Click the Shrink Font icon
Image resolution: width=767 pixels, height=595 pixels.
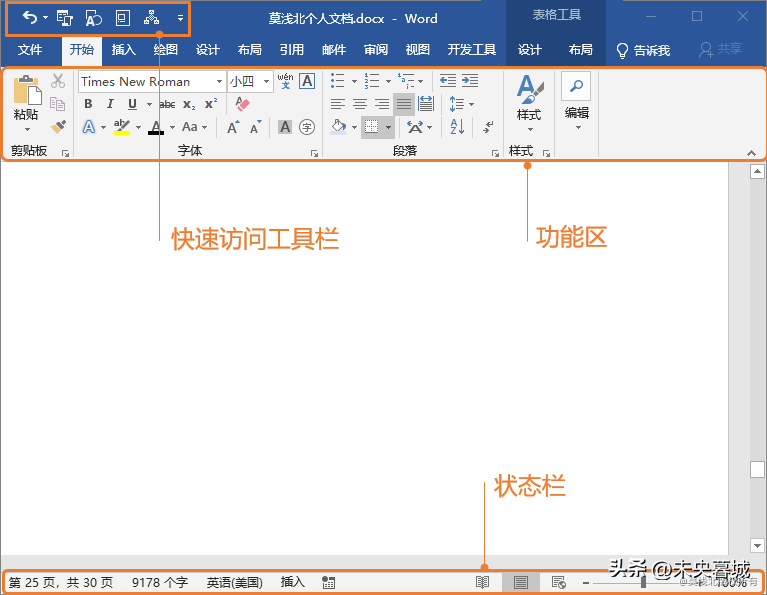tap(255, 127)
